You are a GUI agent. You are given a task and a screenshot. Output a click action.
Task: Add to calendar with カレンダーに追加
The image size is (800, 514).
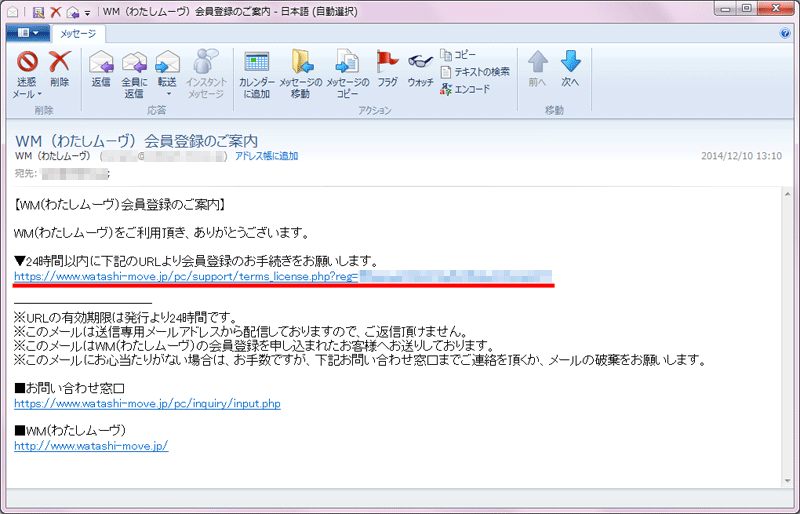[x=257, y=75]
